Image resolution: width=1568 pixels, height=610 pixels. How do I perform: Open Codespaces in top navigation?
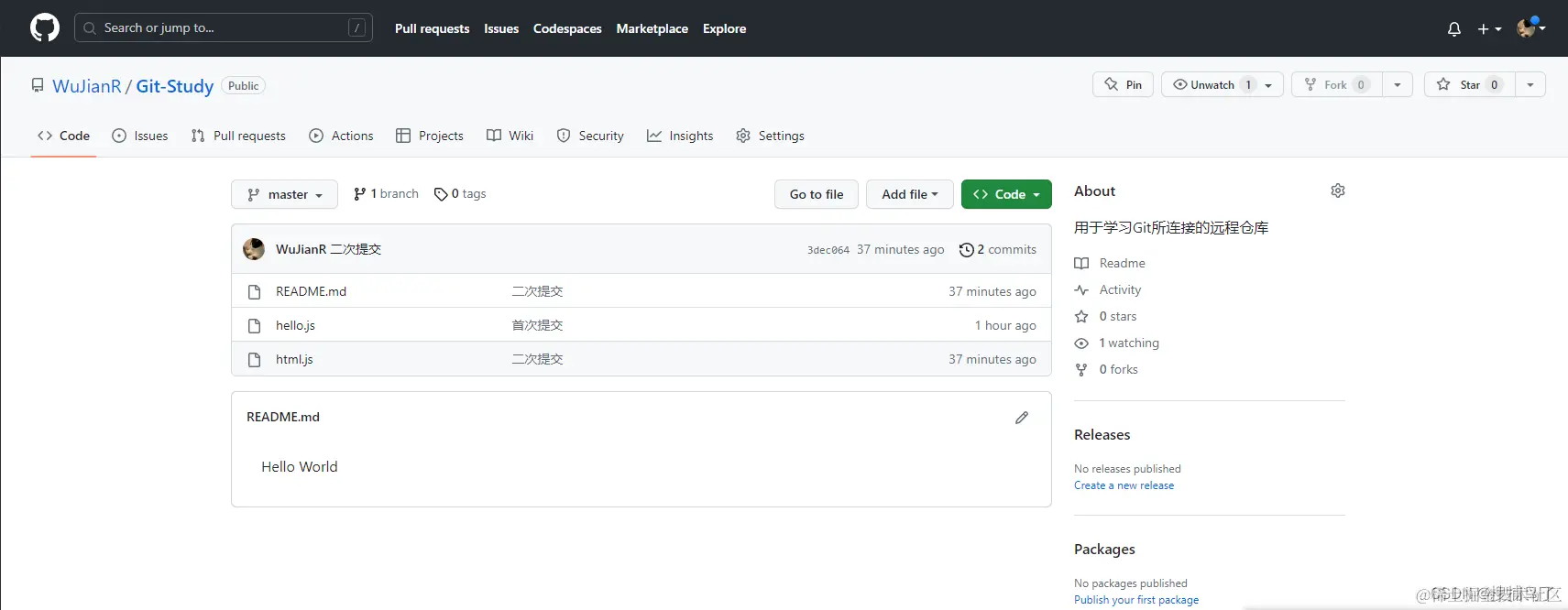coord(567,28)
